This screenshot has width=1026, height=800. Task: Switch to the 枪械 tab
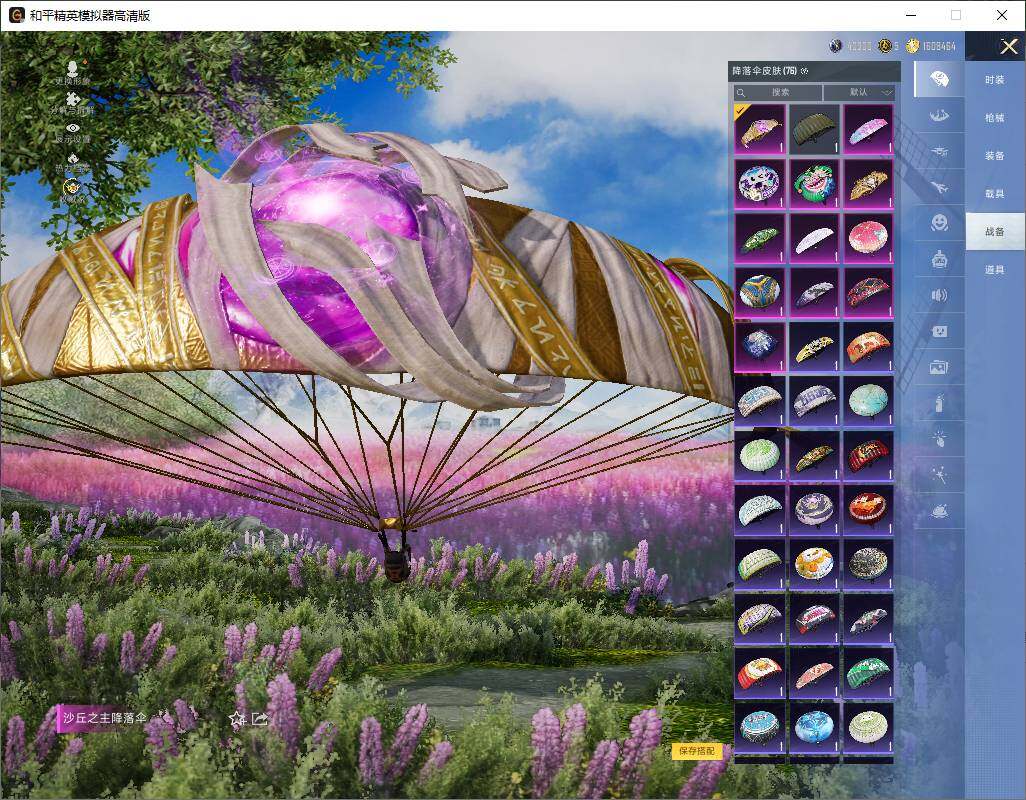pyautogui.click(x=995, y=118)
